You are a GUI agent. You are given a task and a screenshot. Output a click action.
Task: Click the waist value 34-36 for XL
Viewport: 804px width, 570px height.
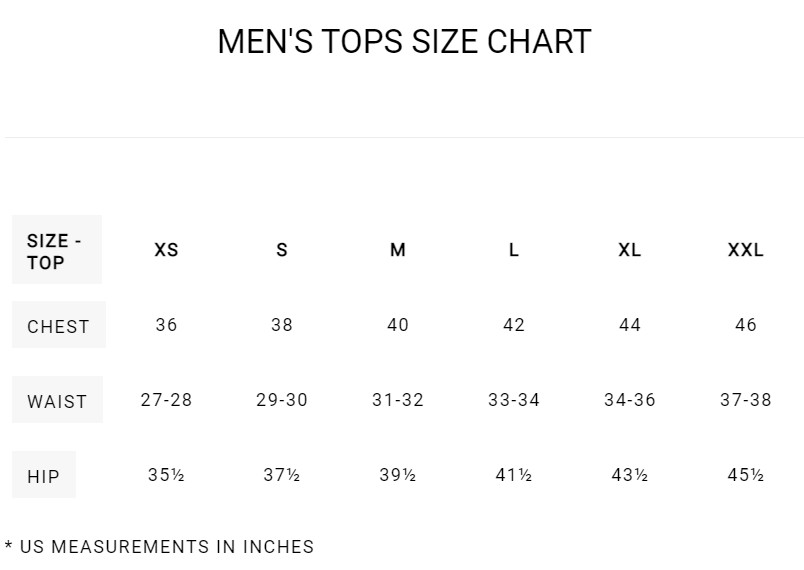[630, 400]
